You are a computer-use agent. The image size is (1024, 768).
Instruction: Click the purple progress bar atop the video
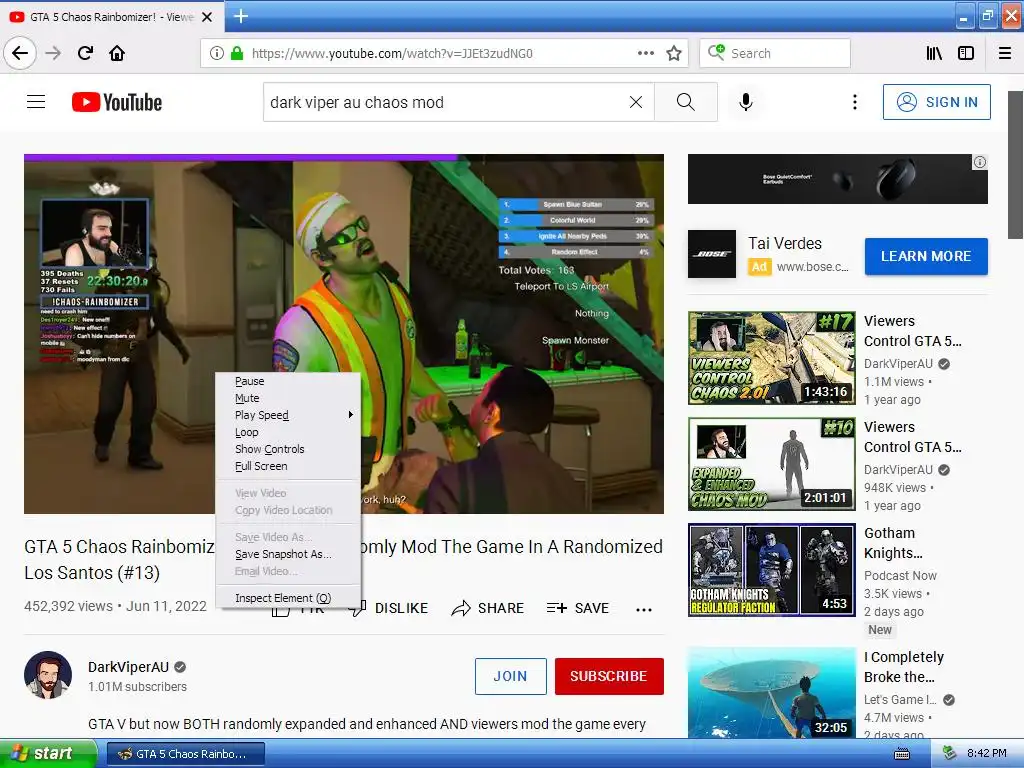240,157
